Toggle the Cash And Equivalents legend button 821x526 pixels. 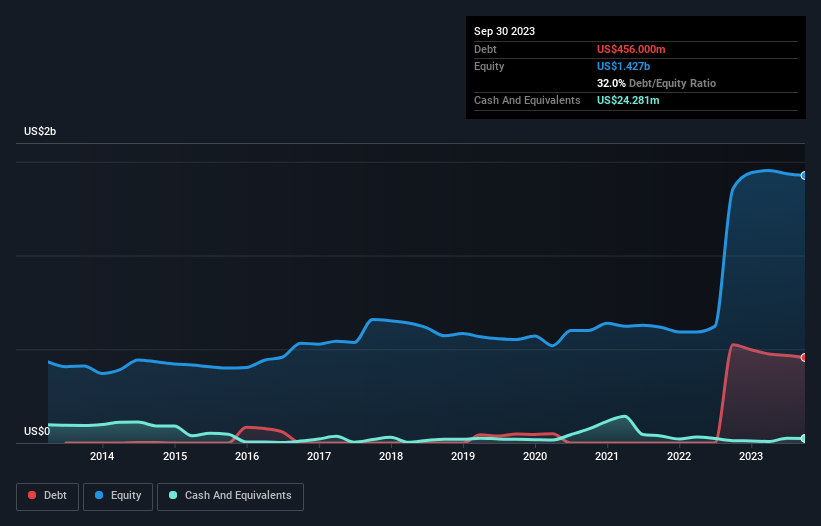230,496
